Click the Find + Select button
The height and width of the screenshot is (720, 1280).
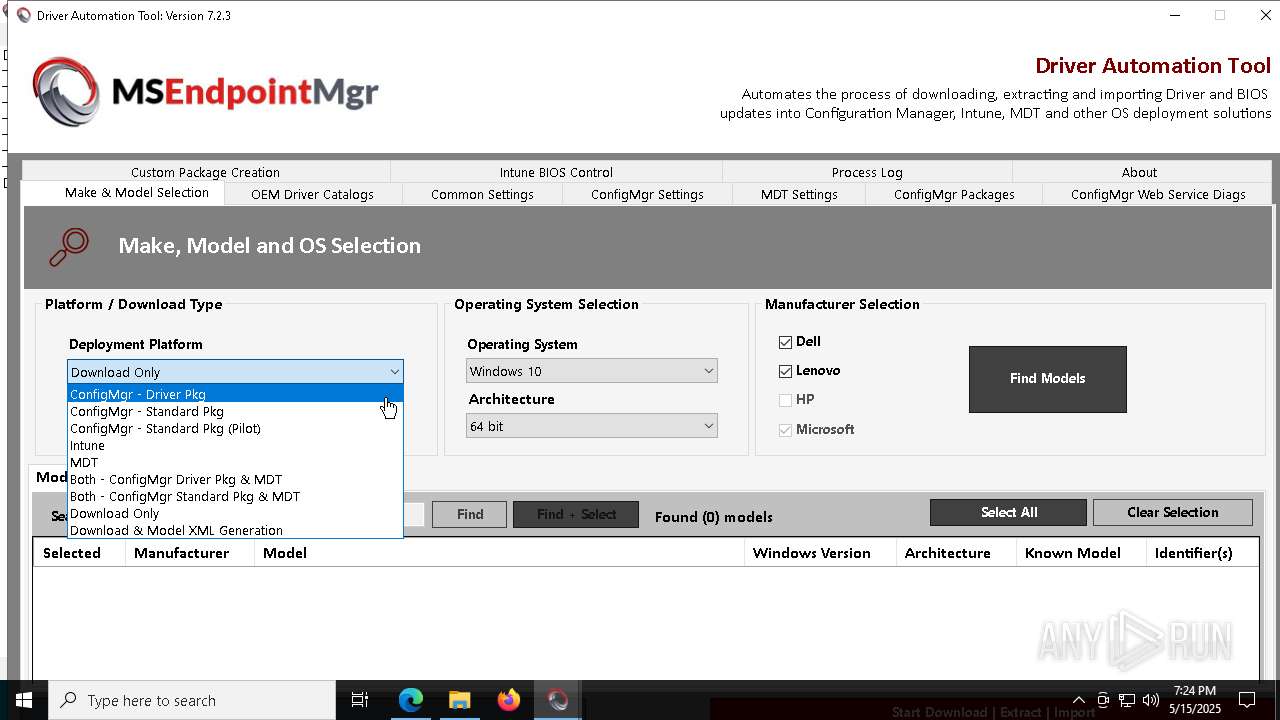(575, 514)
